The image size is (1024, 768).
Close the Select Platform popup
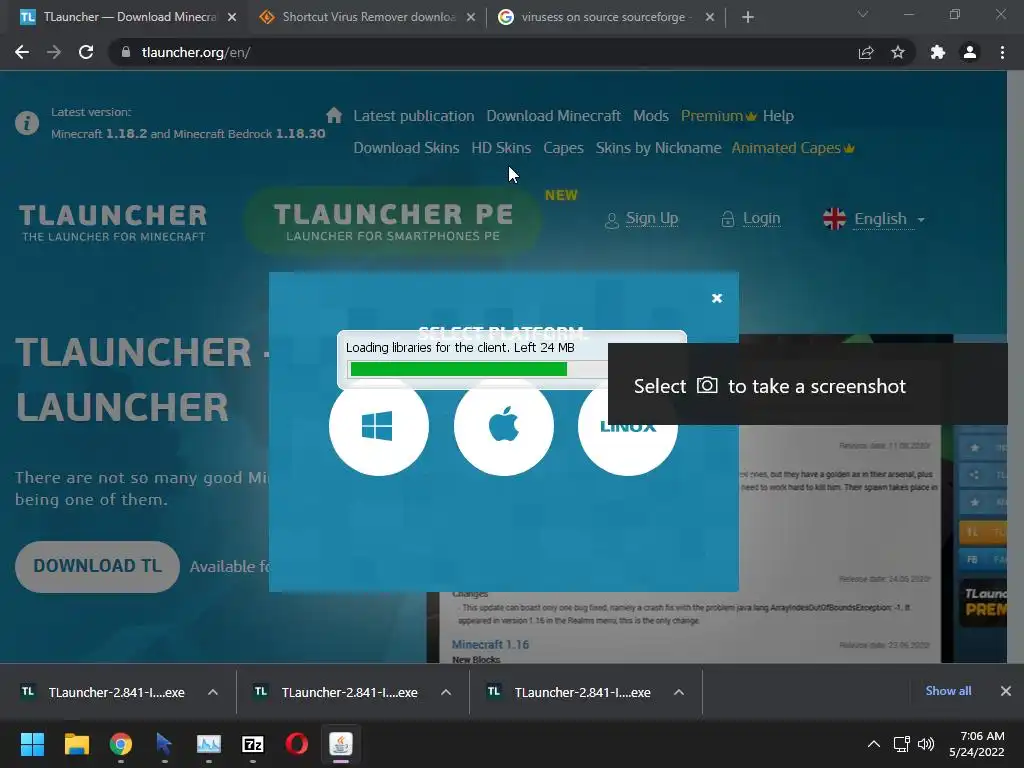pyautogui.click(x=717, y=298)
